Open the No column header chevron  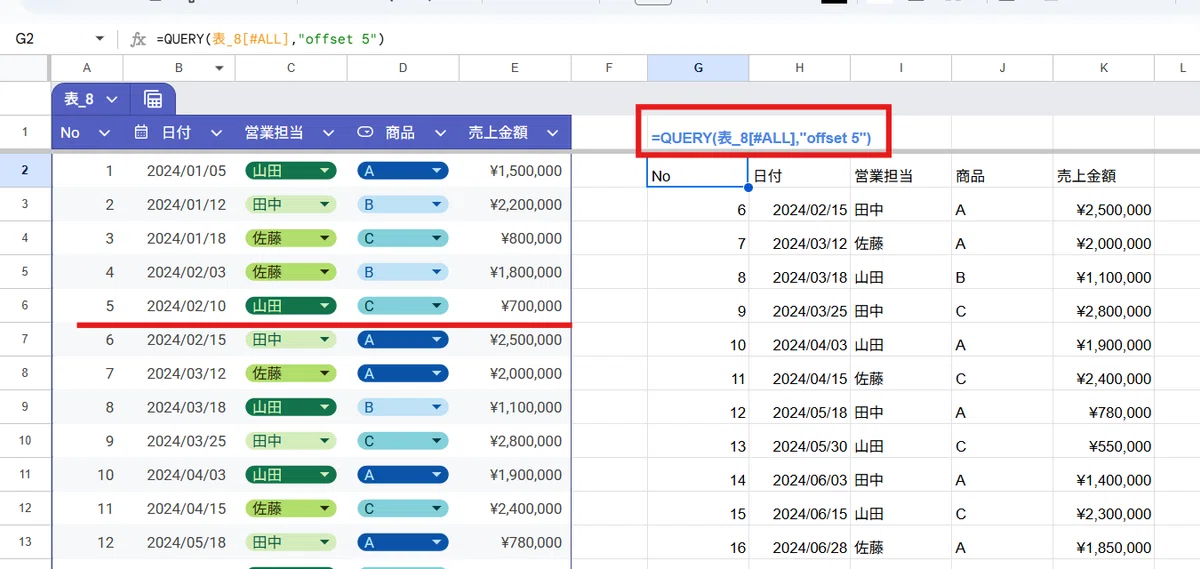[x=104, y=133]
